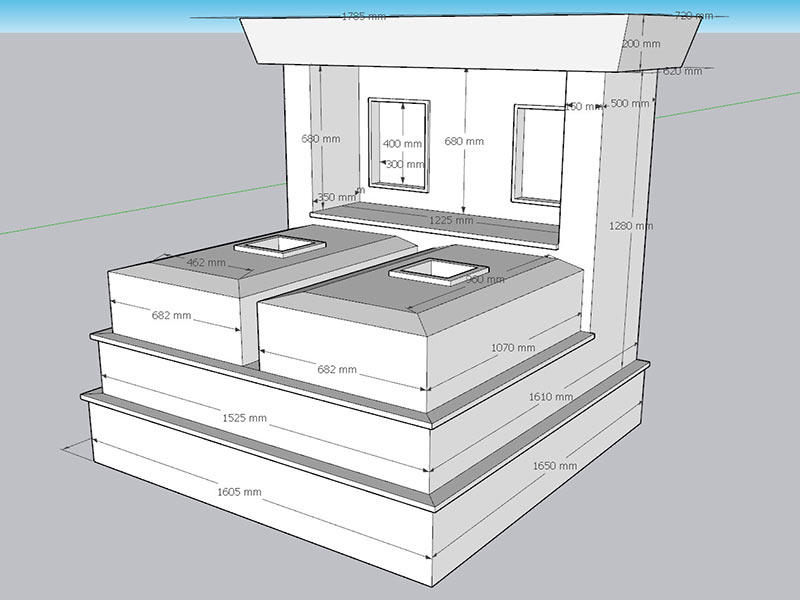Select the 350 mm dimension label

pyautogui.click(x=337, y=197)
